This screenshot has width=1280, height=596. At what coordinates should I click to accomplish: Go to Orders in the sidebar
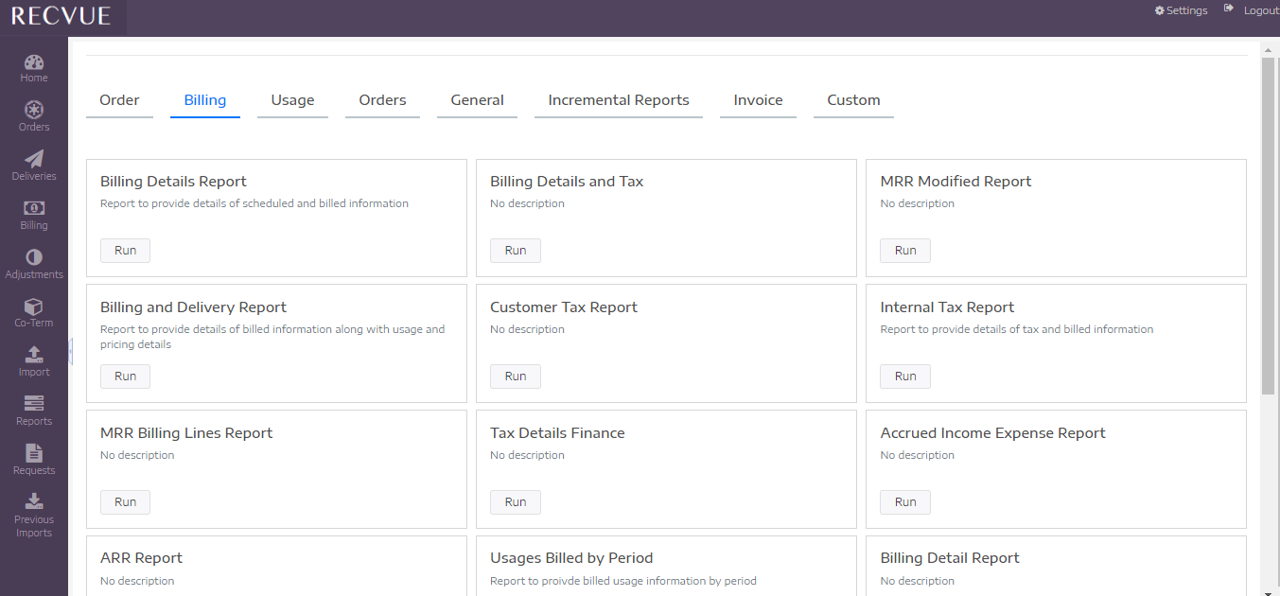tap(34, 110)
